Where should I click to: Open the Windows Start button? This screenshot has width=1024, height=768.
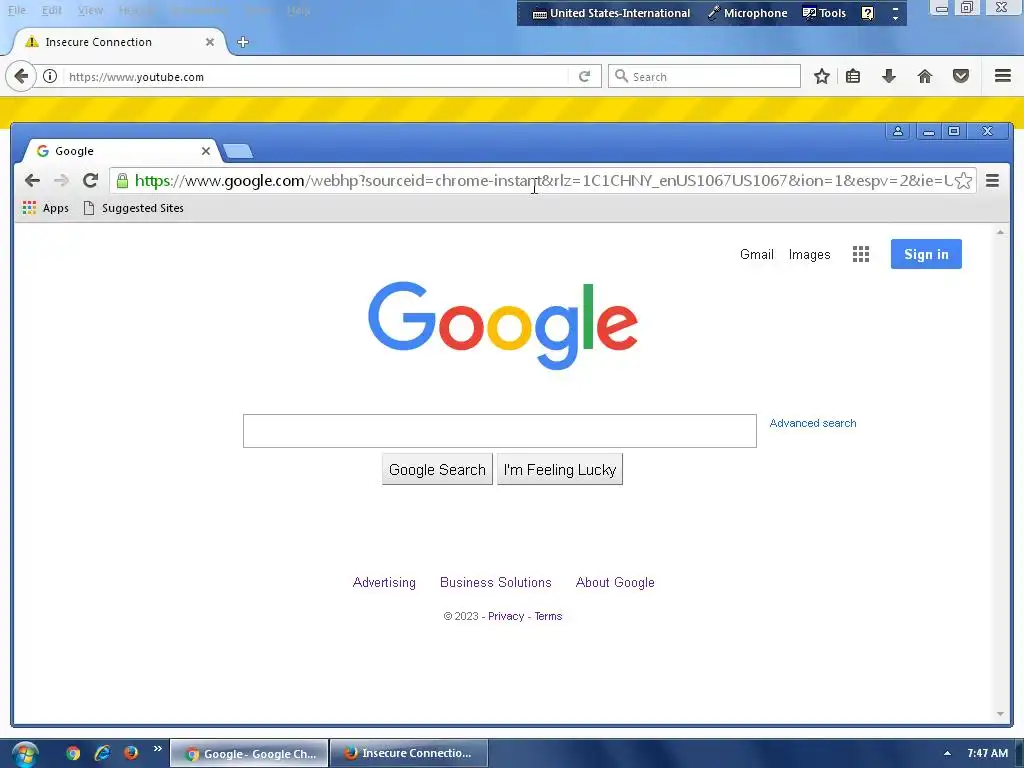tap(25, 754)
